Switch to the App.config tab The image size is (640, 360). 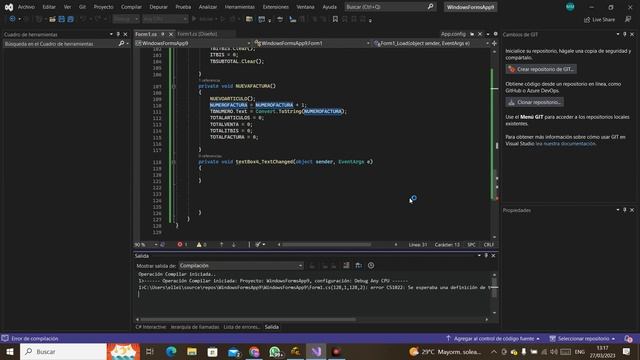tap(453, 34)
